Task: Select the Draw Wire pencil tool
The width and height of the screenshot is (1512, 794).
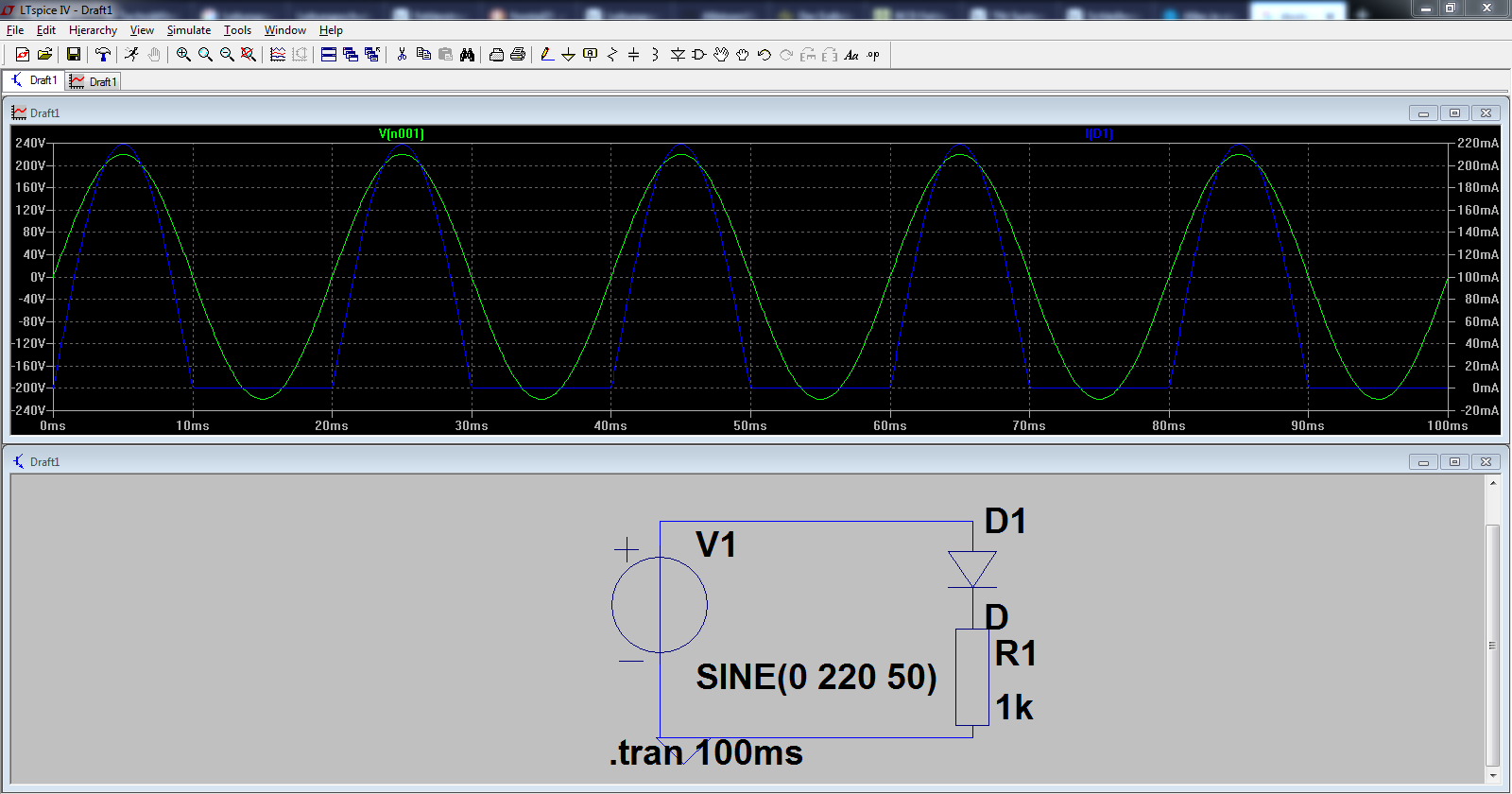Action: pyautogui.click(x=547, y=55)
